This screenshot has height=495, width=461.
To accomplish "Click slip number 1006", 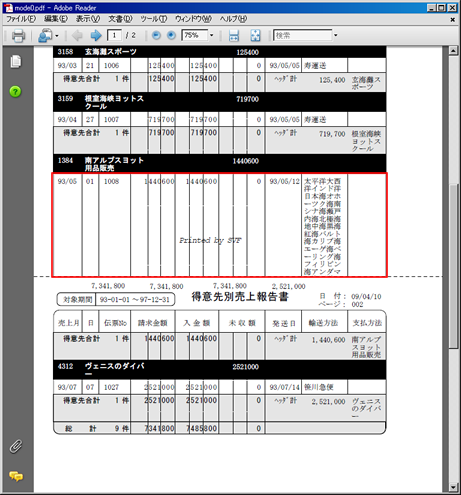I will pyautogui.click(x=111, y=65).
